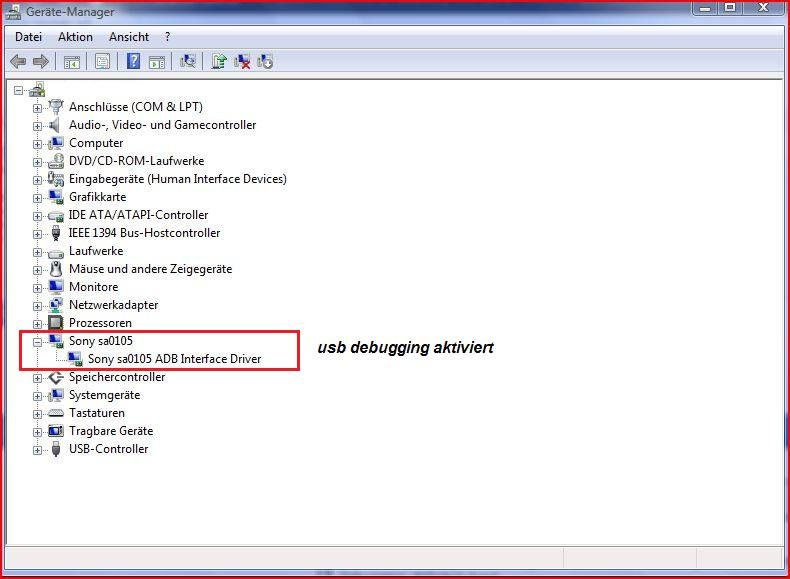Click the Tastaturen keyboard icon
The height and width of the screenshot is (579, 790).
coord(56,413)
